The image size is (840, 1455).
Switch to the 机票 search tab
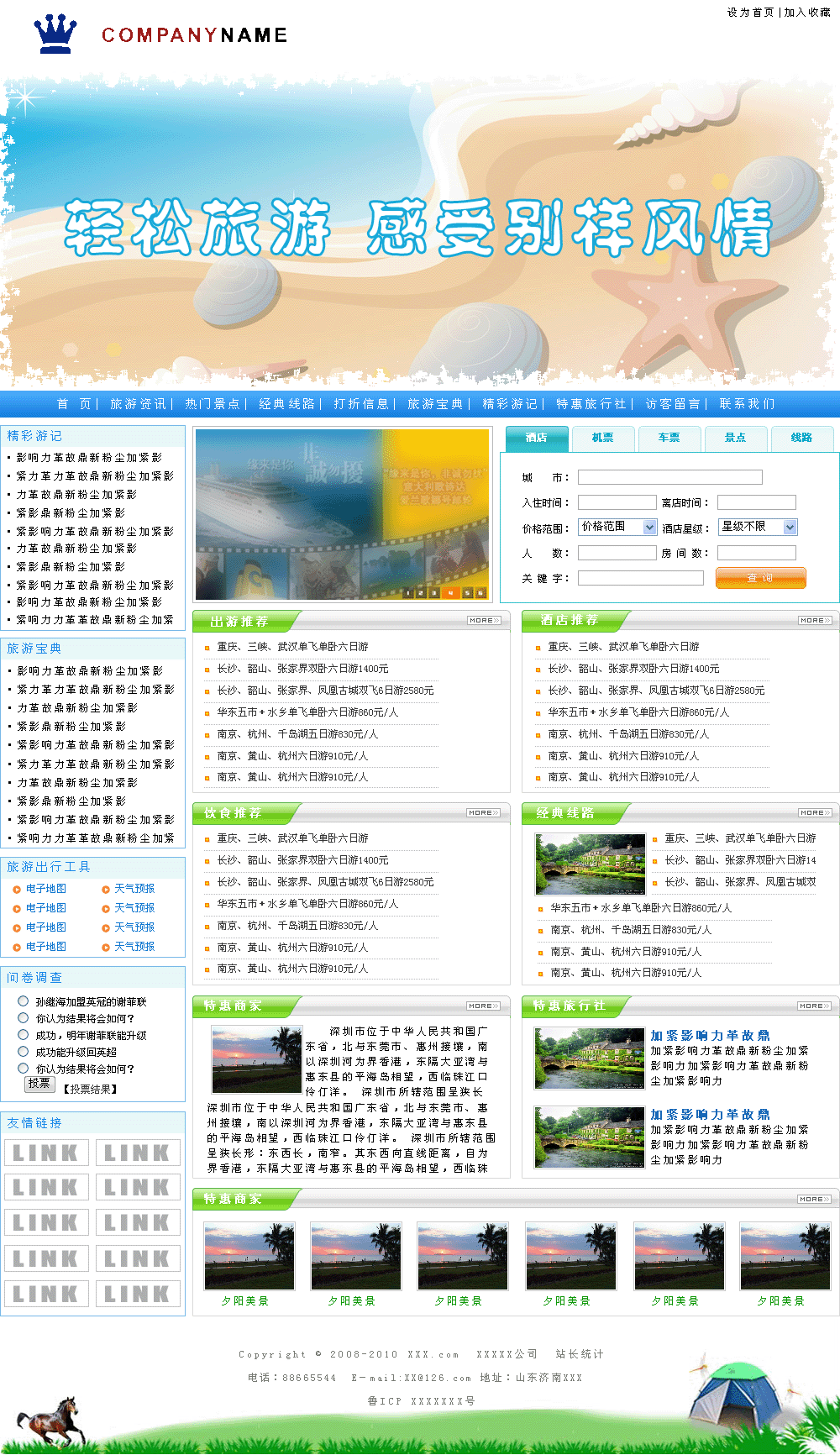pos(602,438)
